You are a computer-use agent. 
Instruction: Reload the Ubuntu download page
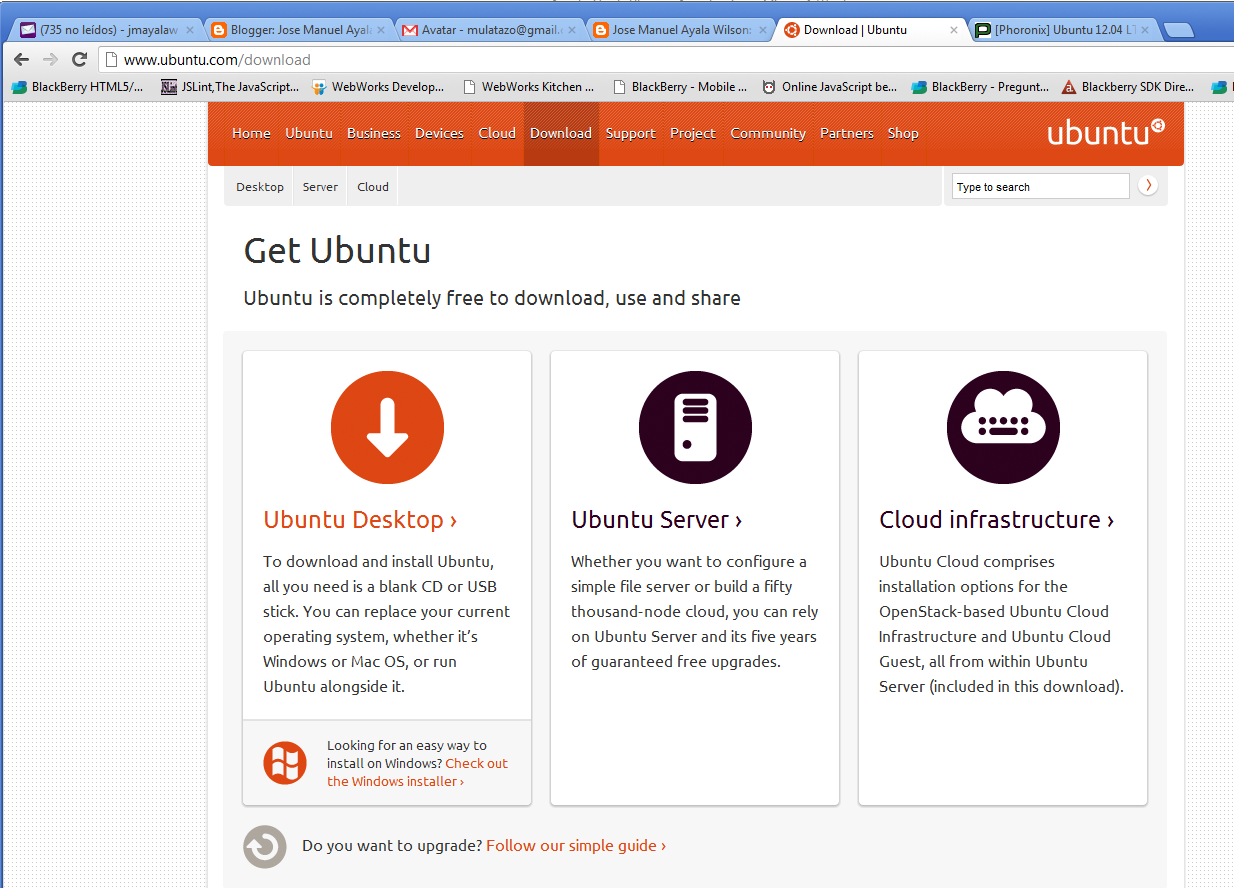click(x=80, y=59)
